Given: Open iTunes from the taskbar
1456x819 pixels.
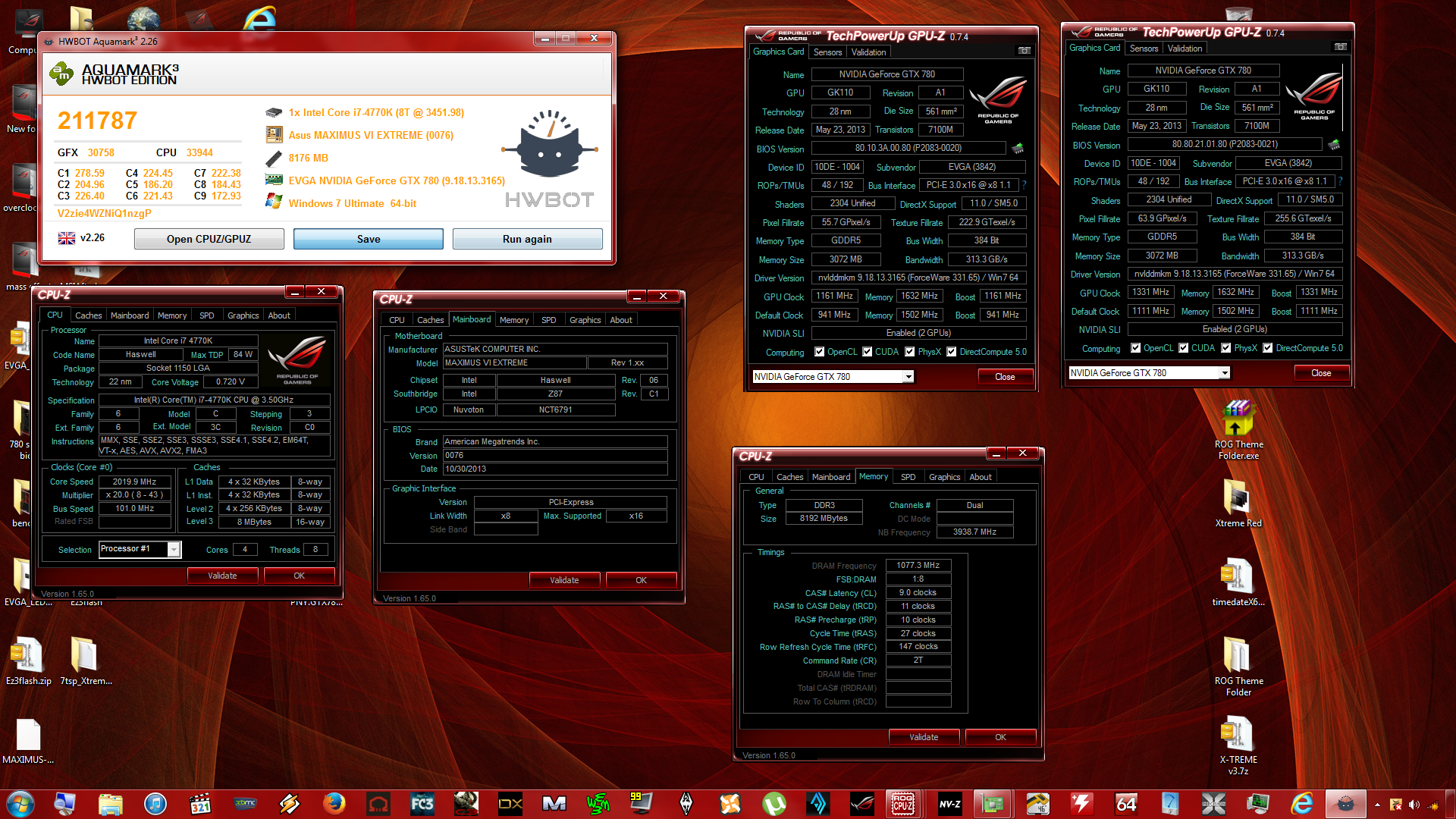Looking at the screenshot, I should coord(155,803).
